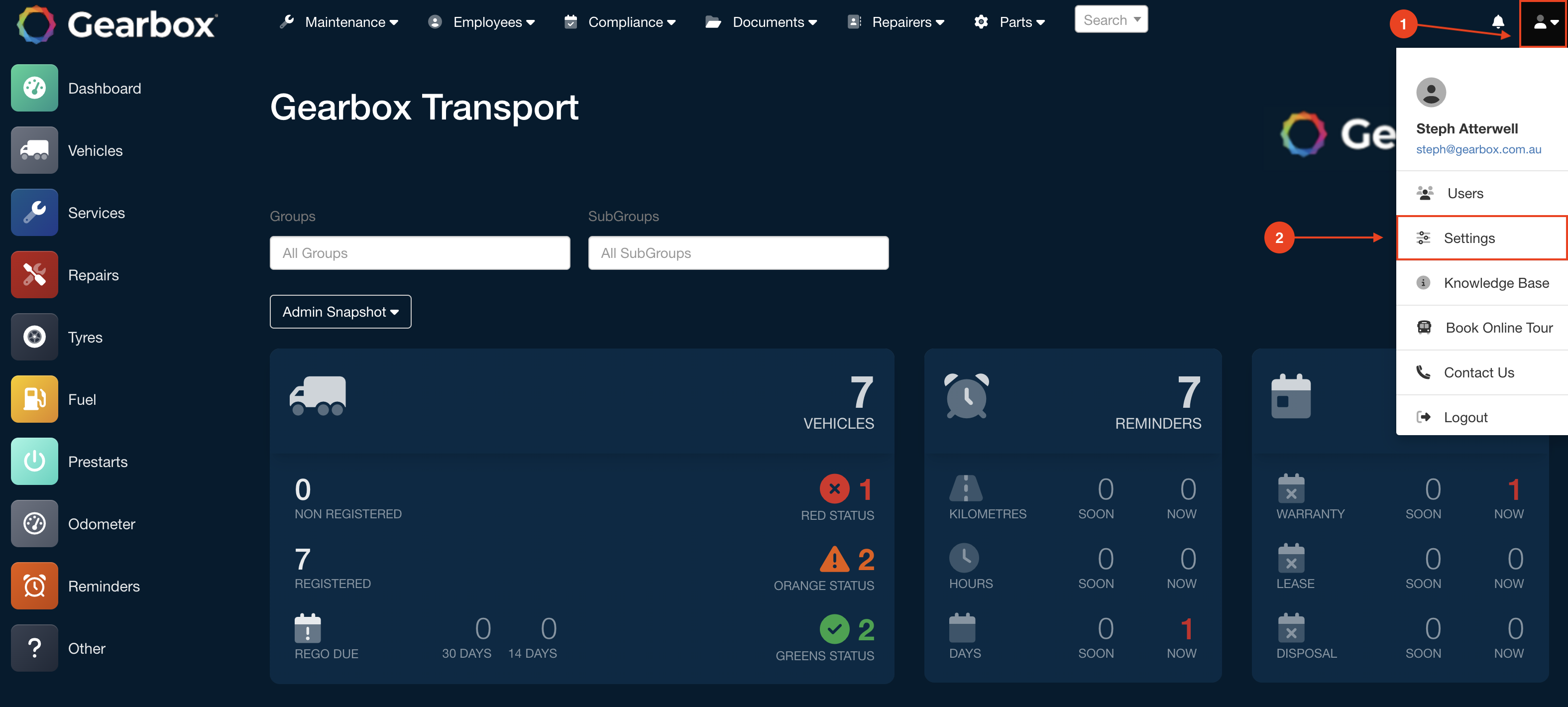This screenshot has height=707, width=1568.
Task: Expand the Maintenance menu
Action: tap(339, 22)
